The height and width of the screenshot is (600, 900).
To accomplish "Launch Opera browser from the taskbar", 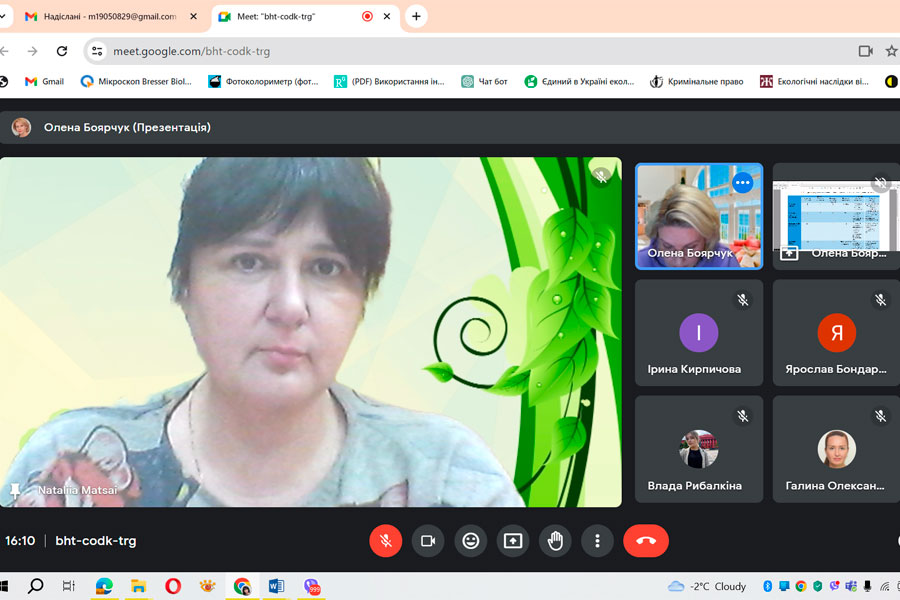I will point(173,586).
